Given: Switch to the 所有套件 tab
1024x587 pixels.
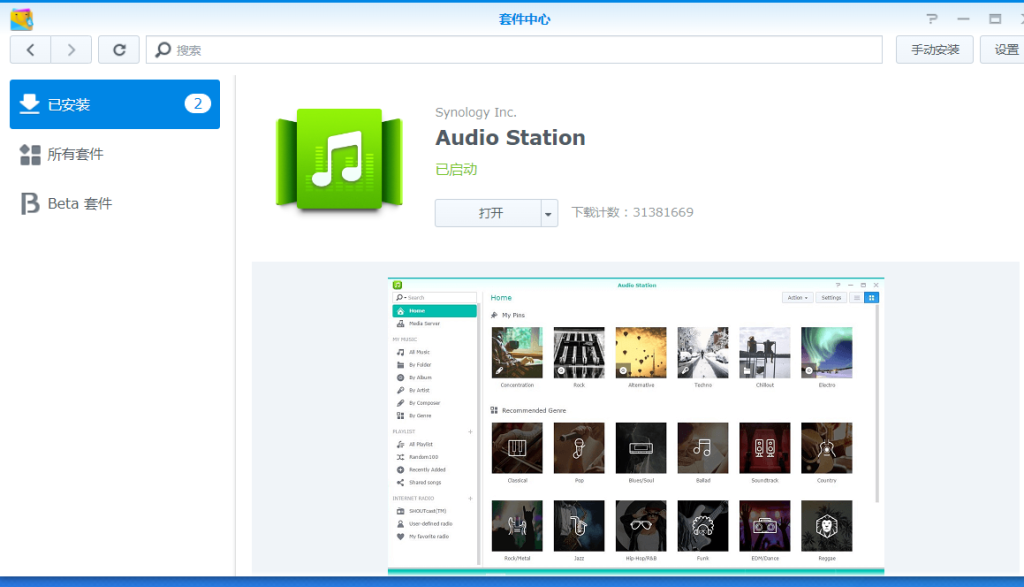Looking at the screenshot, I should click(x=76, y=154).
